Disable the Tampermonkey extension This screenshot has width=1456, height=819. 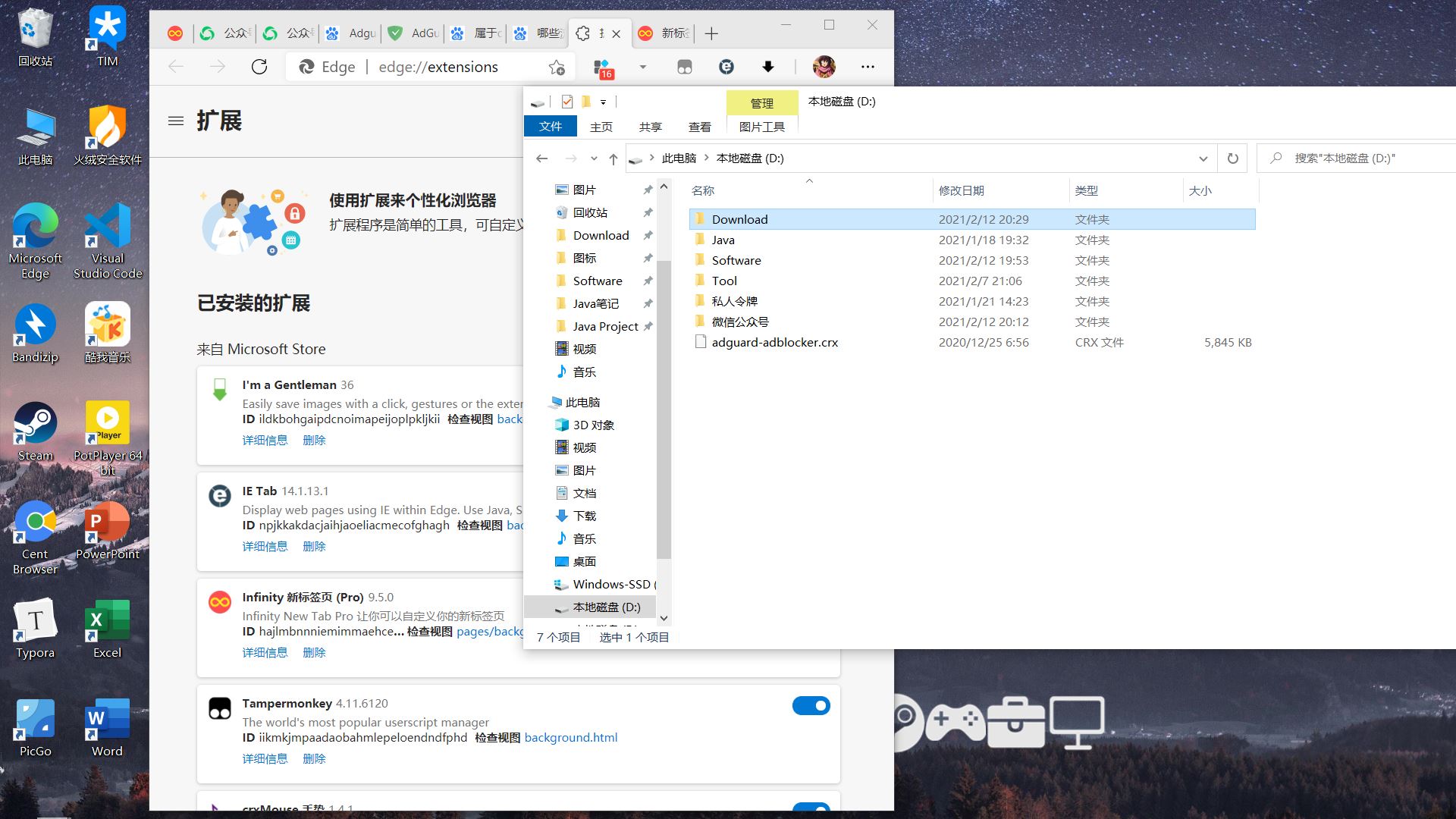coord(811,705)
